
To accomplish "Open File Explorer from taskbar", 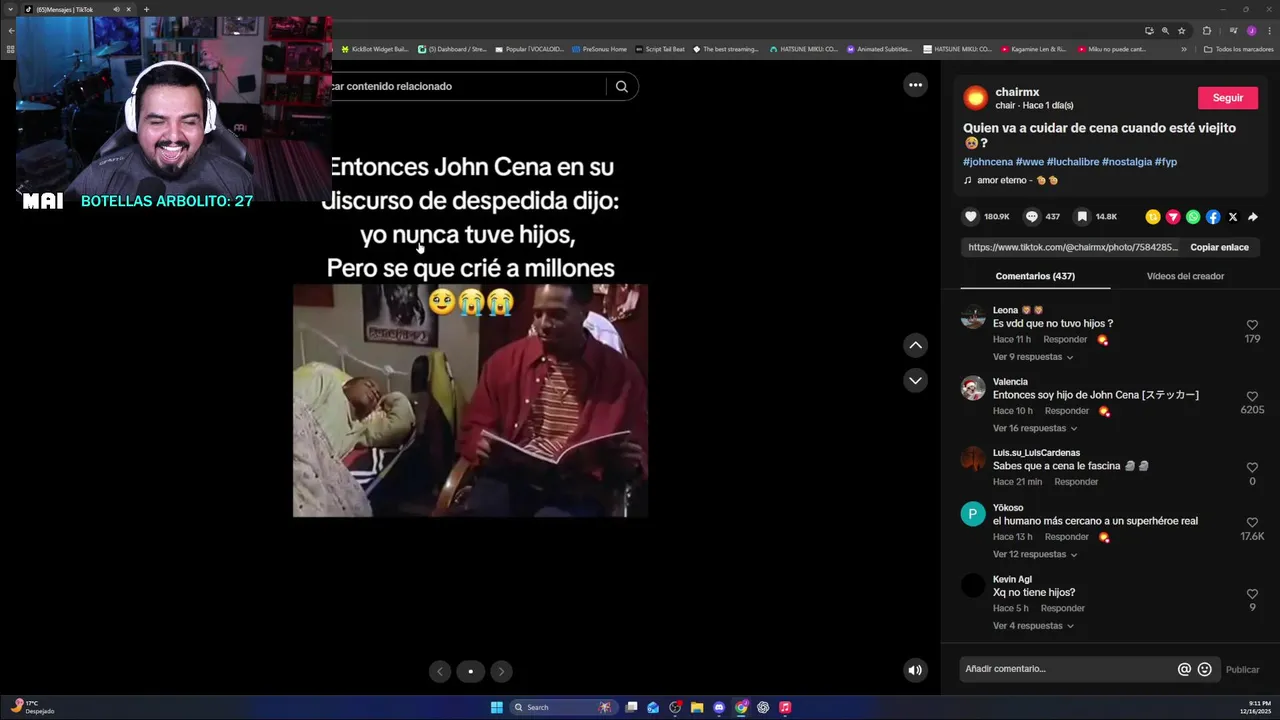I will click(x=697, y=707).
